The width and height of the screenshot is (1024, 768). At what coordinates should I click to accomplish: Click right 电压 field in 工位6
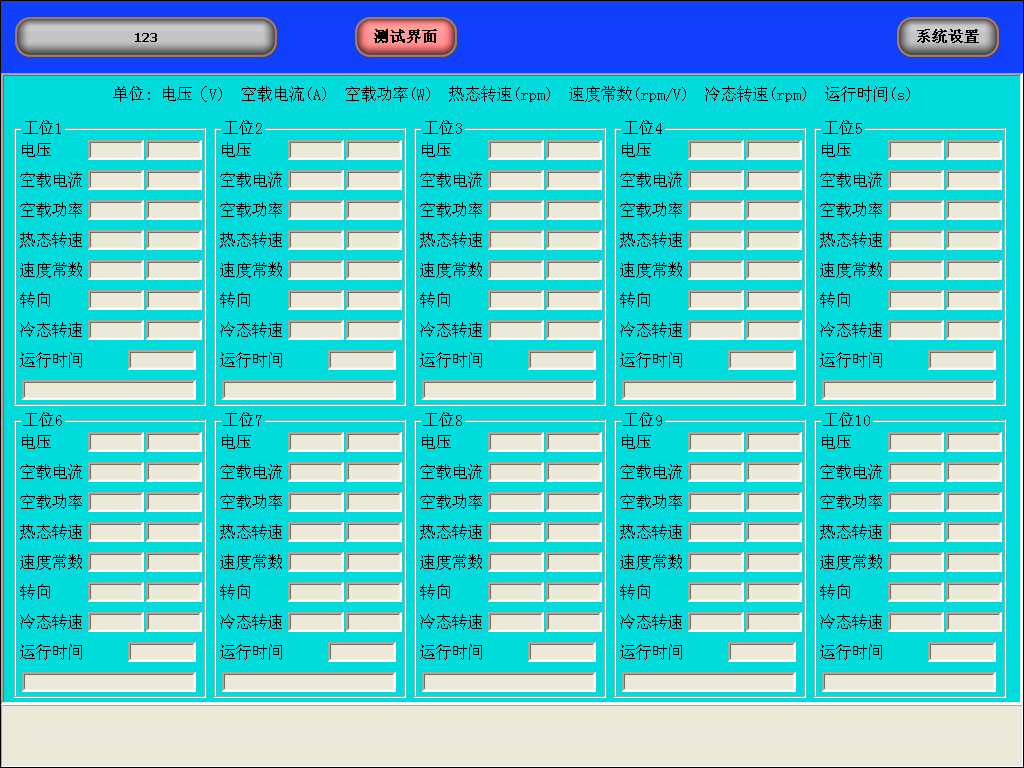pyautogui.click(x=174, y=442)
